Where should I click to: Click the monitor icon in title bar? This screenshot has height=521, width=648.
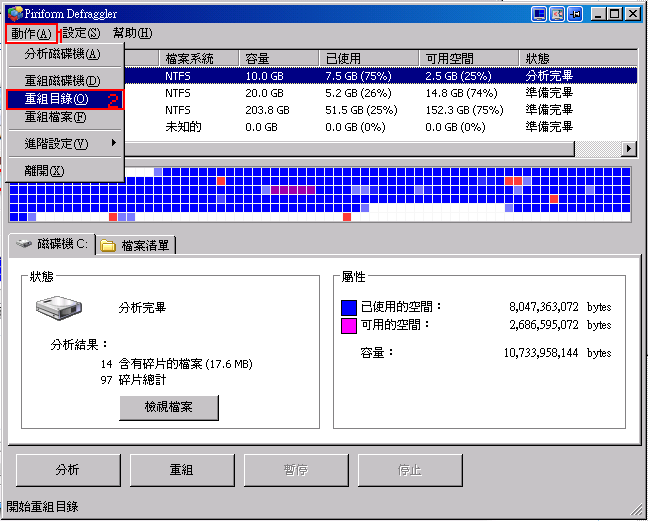tap(539, 14)
